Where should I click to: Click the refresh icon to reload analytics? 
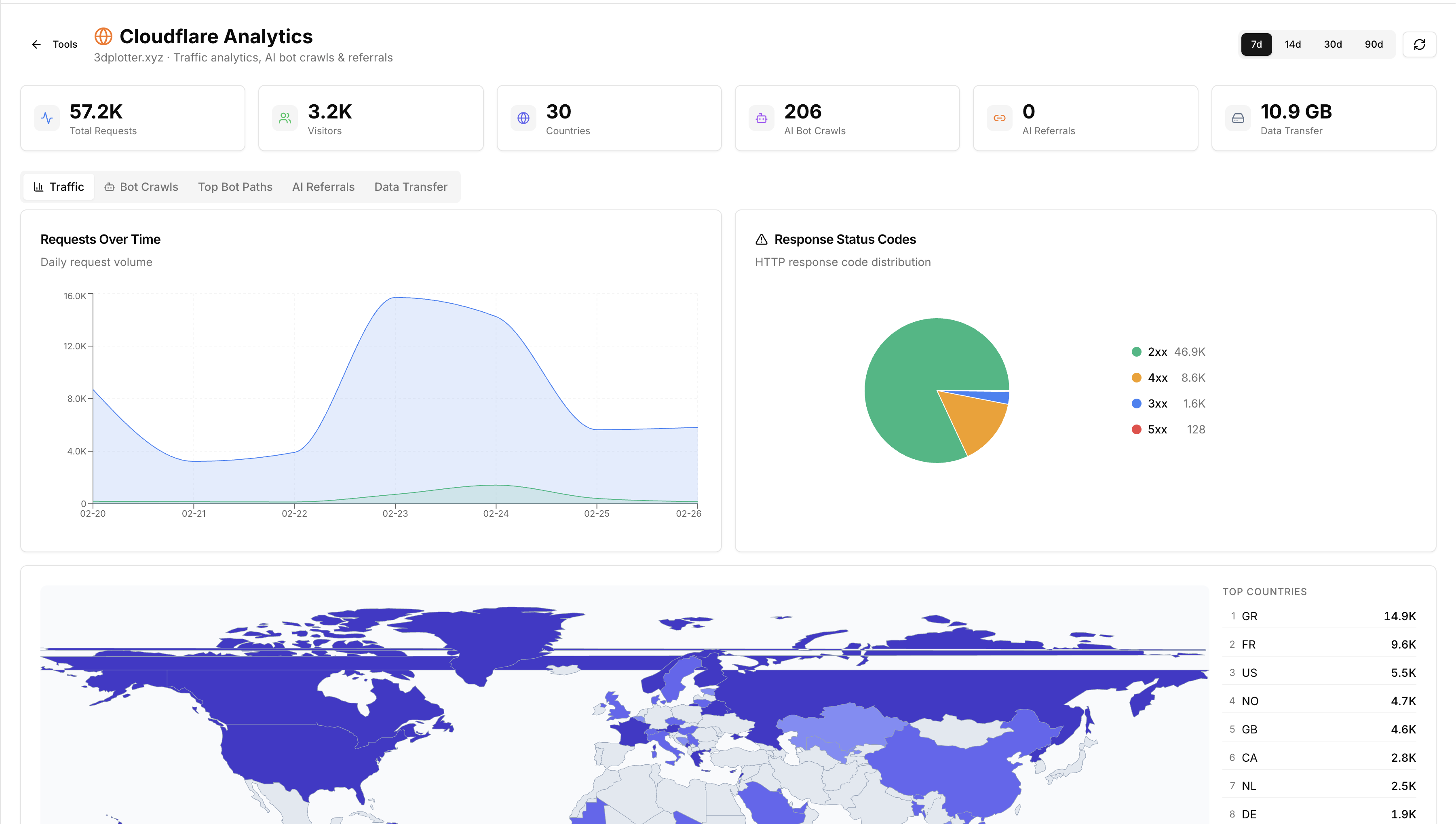(1419, 44)
